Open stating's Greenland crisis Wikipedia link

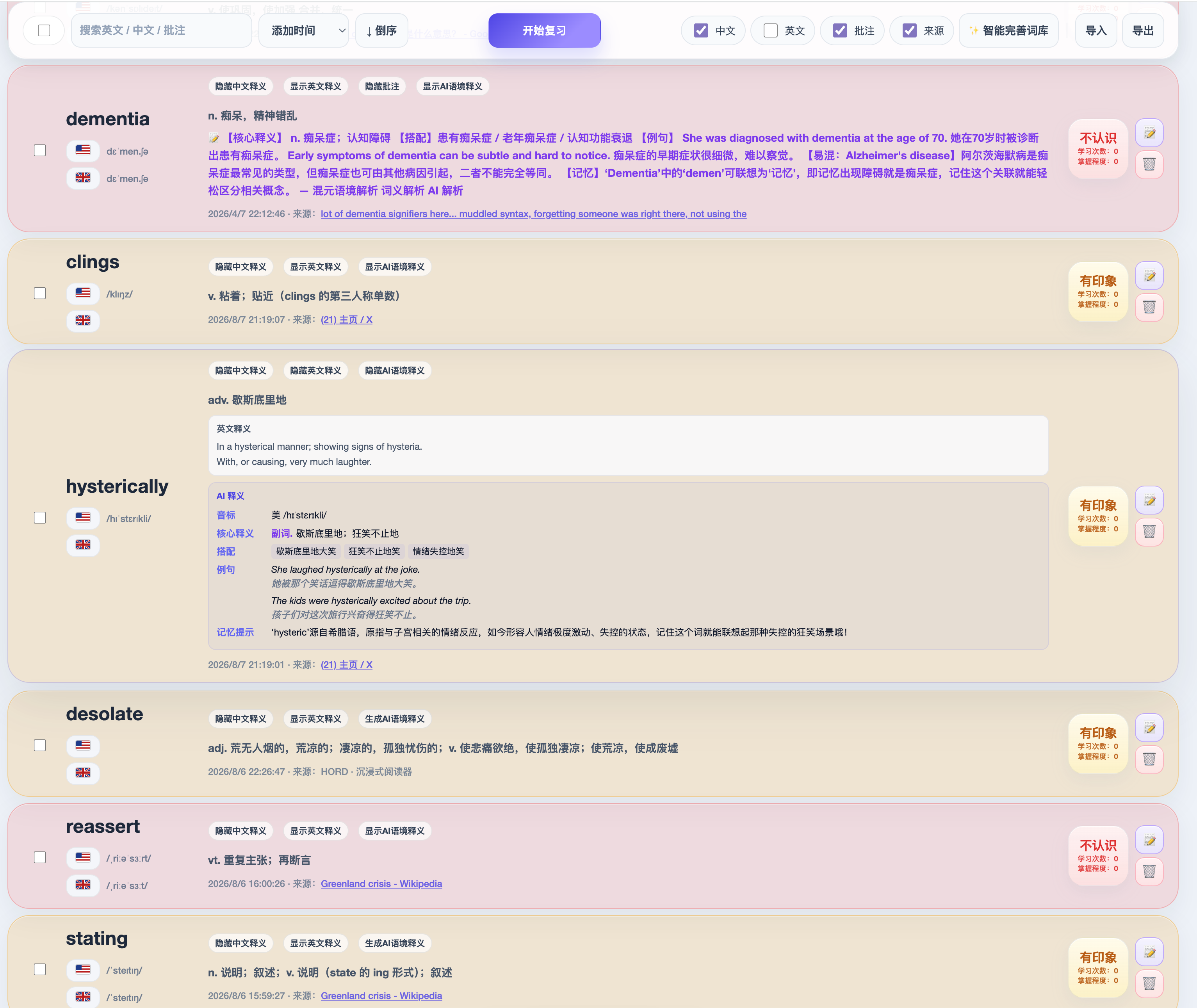381,996
